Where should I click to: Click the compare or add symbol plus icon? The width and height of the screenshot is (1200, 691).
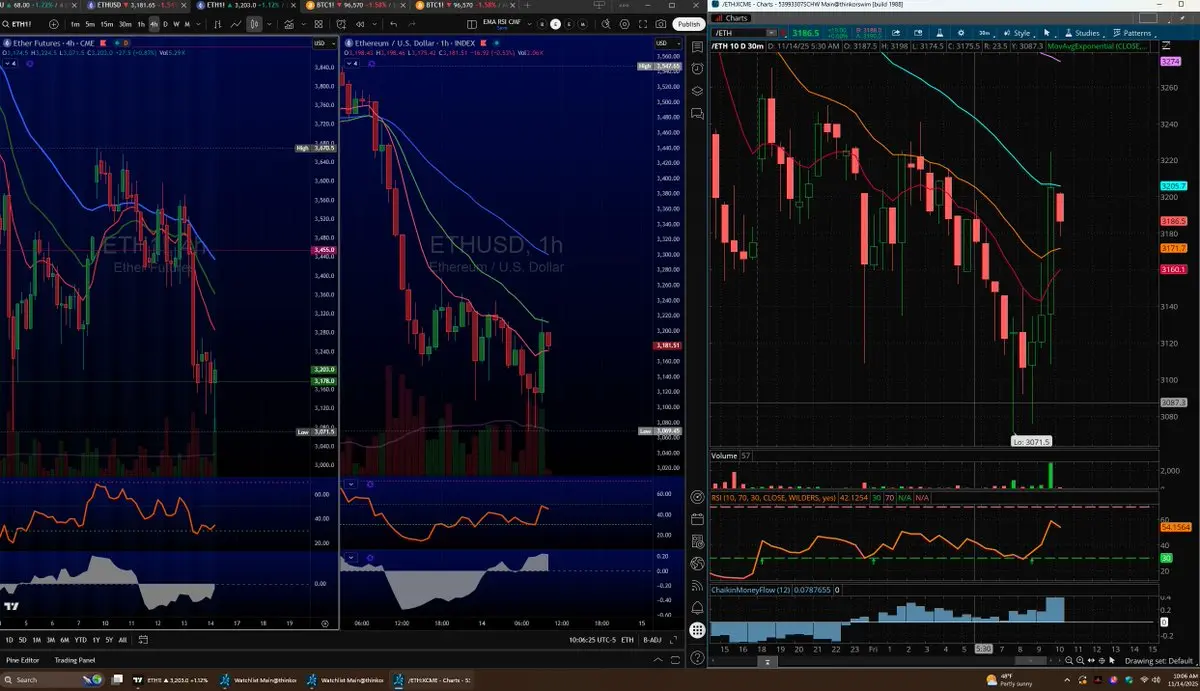point(54,24)
